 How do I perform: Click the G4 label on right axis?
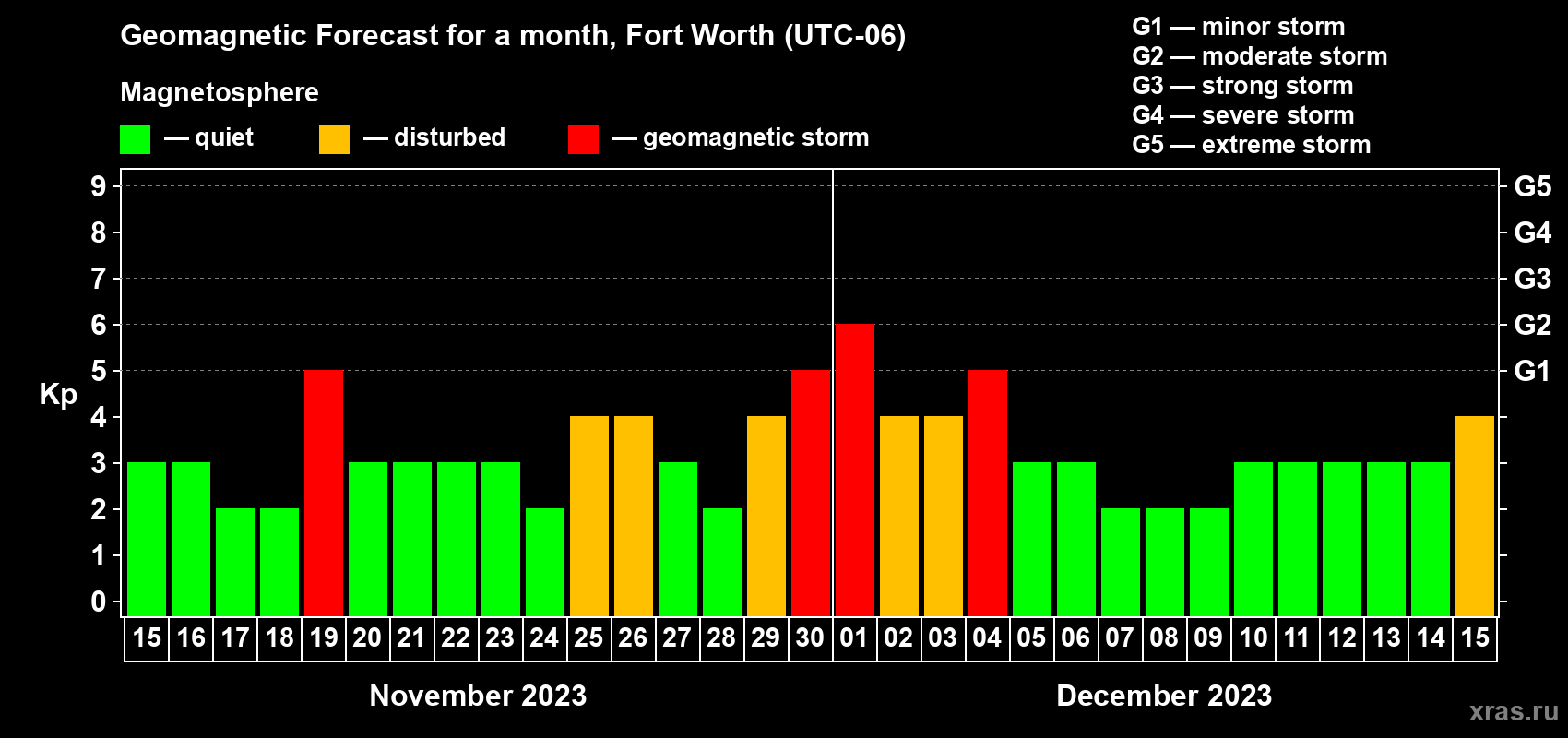(x=1532, y=232)
